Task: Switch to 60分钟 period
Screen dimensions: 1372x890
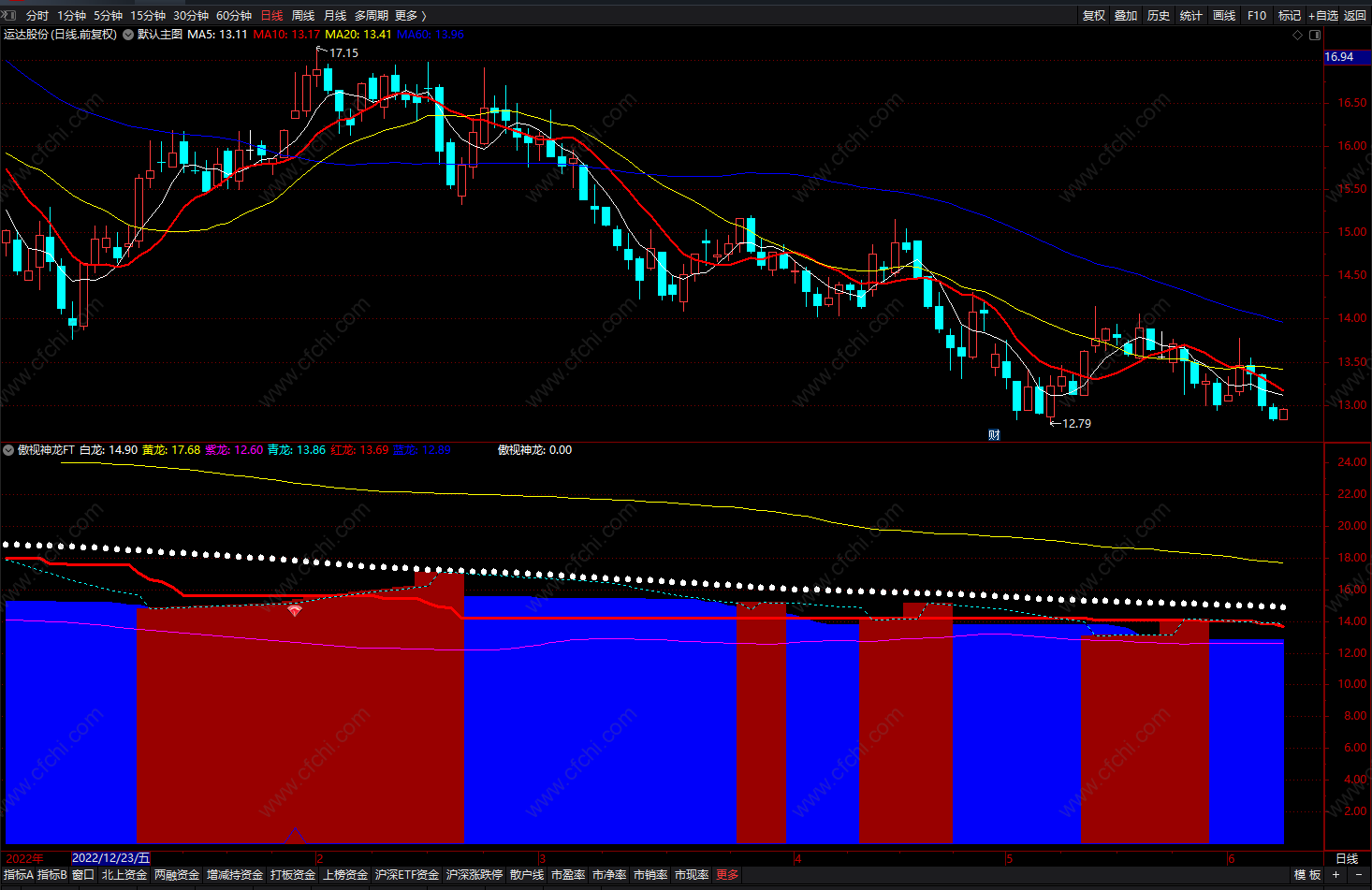Action: 234,15
